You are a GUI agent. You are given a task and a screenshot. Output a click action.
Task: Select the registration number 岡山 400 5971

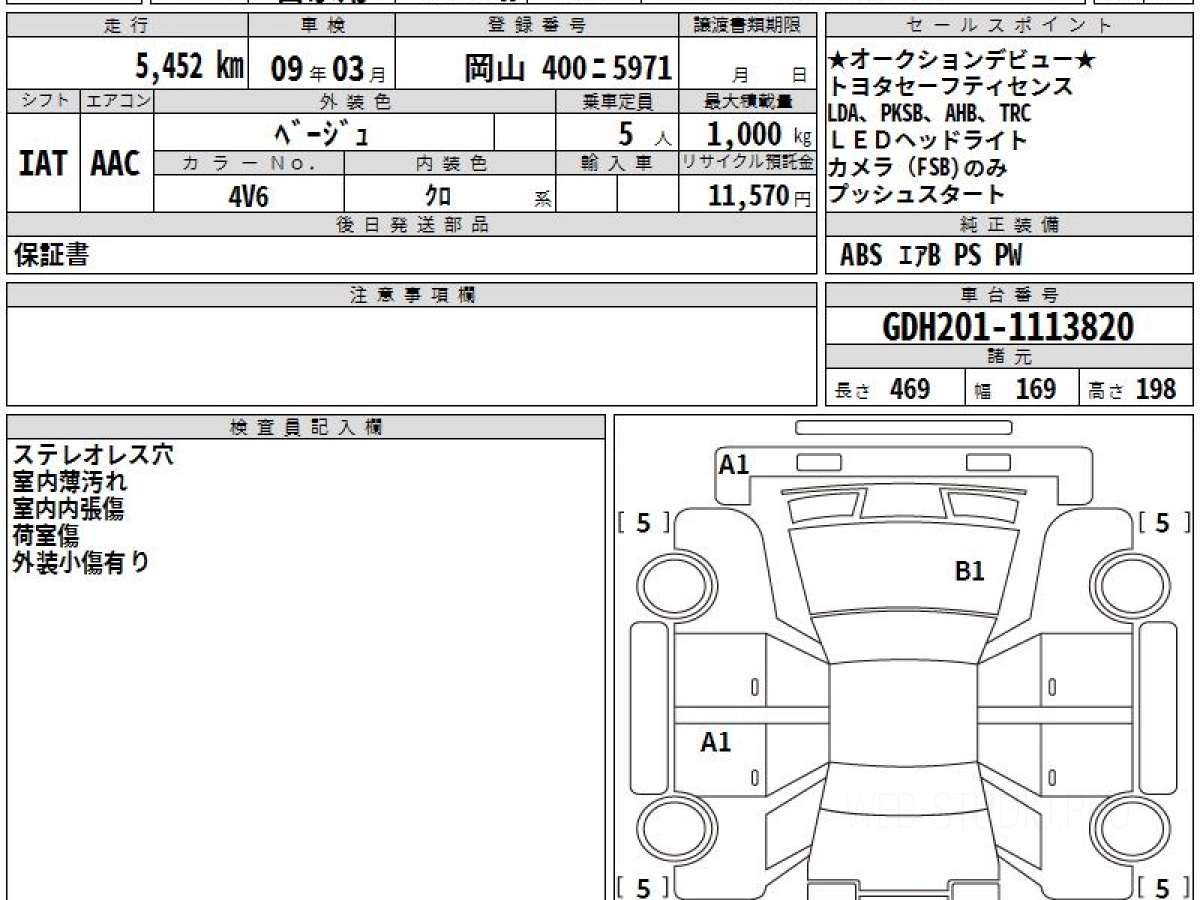[x=567, y=68]
